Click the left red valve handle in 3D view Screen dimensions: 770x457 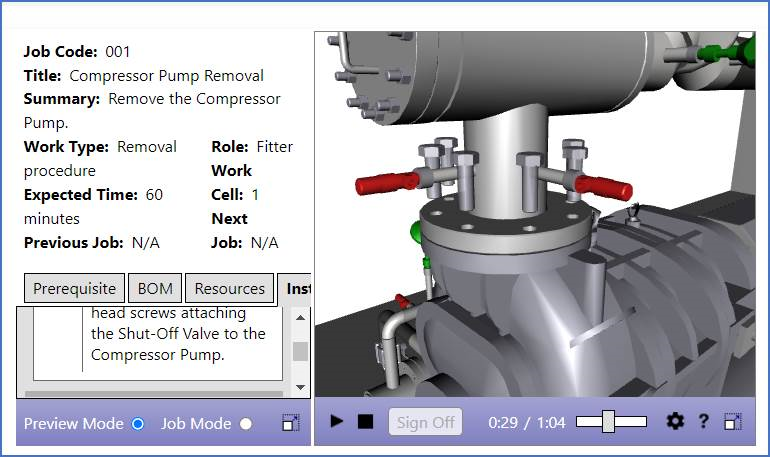(387, 183)
